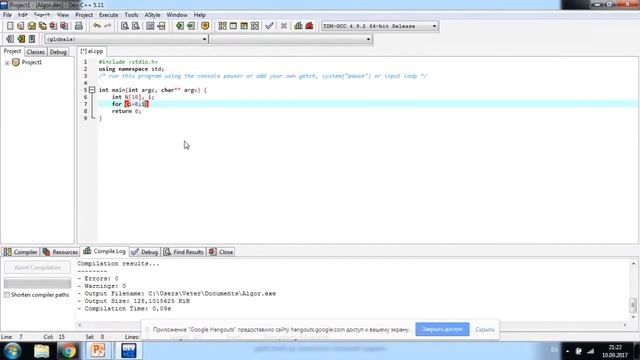Open PowerPoint from the taskbar
This screenshot has width=640, height=360.
point(98,351)
